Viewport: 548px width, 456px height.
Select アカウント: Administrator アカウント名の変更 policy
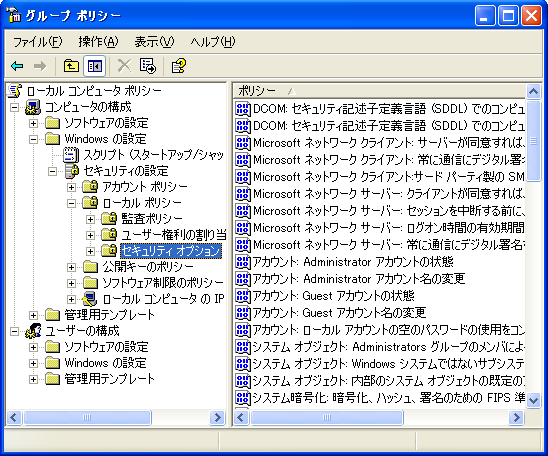click(359, 279)
